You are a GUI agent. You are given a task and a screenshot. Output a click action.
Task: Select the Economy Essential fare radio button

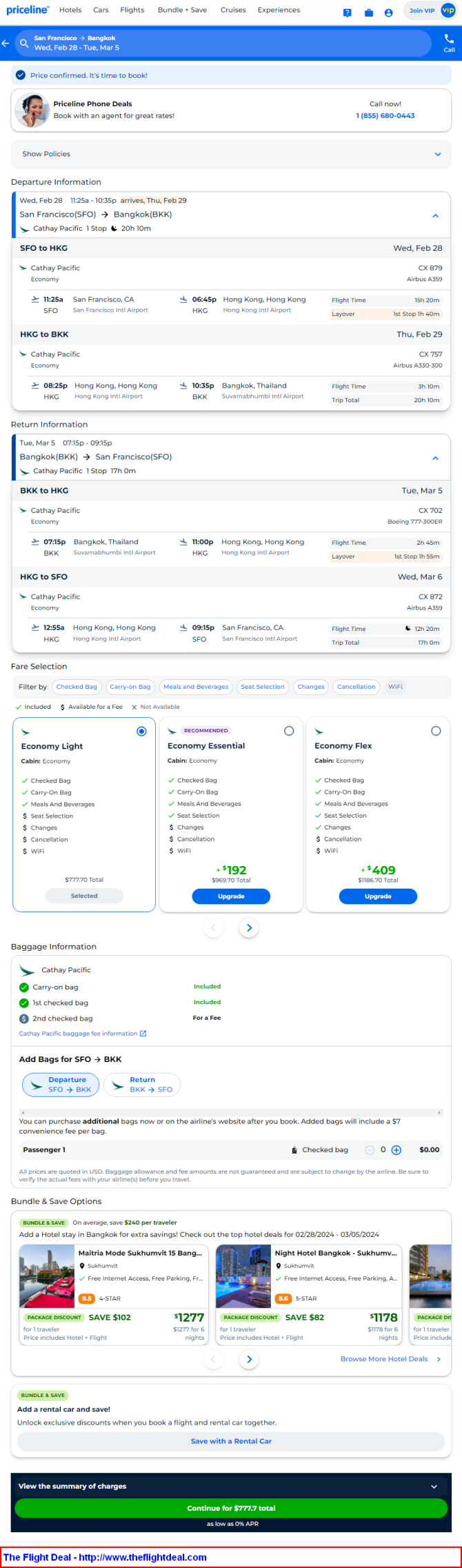(289, 731)
